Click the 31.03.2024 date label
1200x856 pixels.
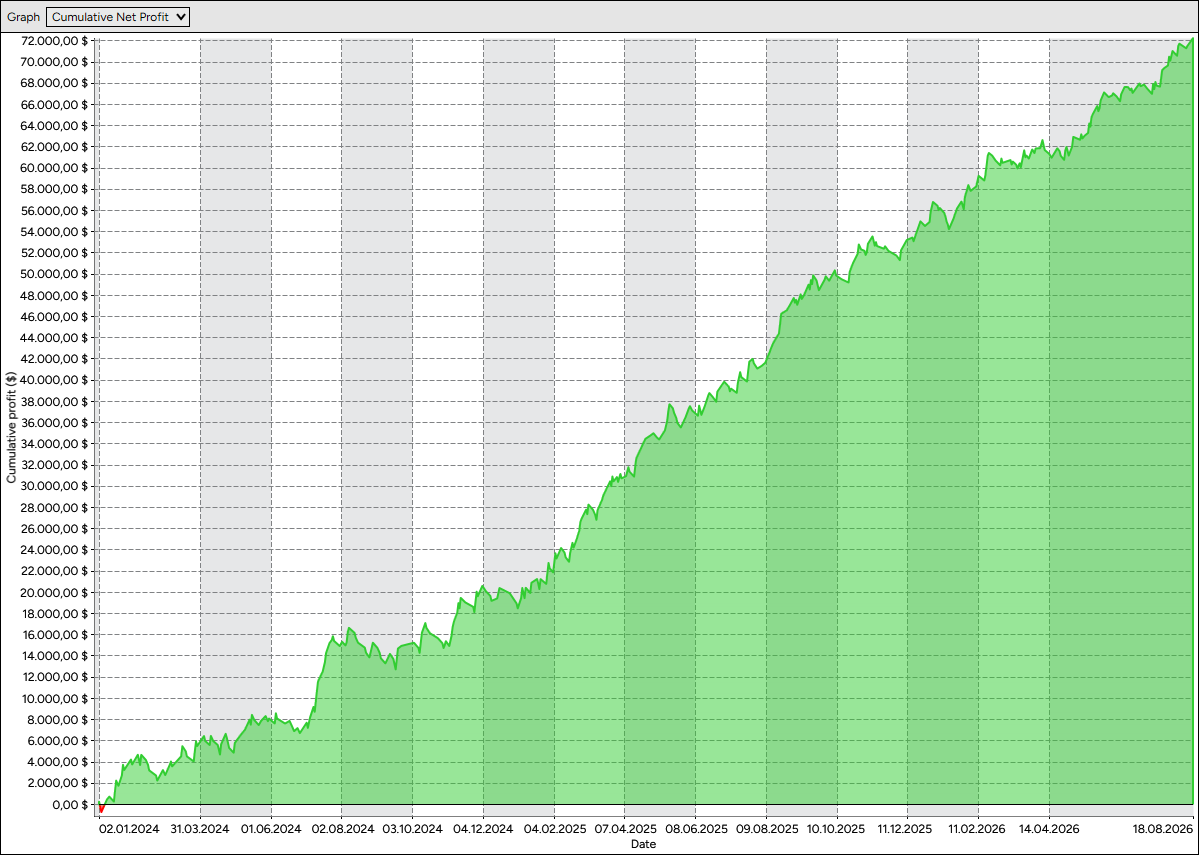pyautogui.click(x=200, y=829)
